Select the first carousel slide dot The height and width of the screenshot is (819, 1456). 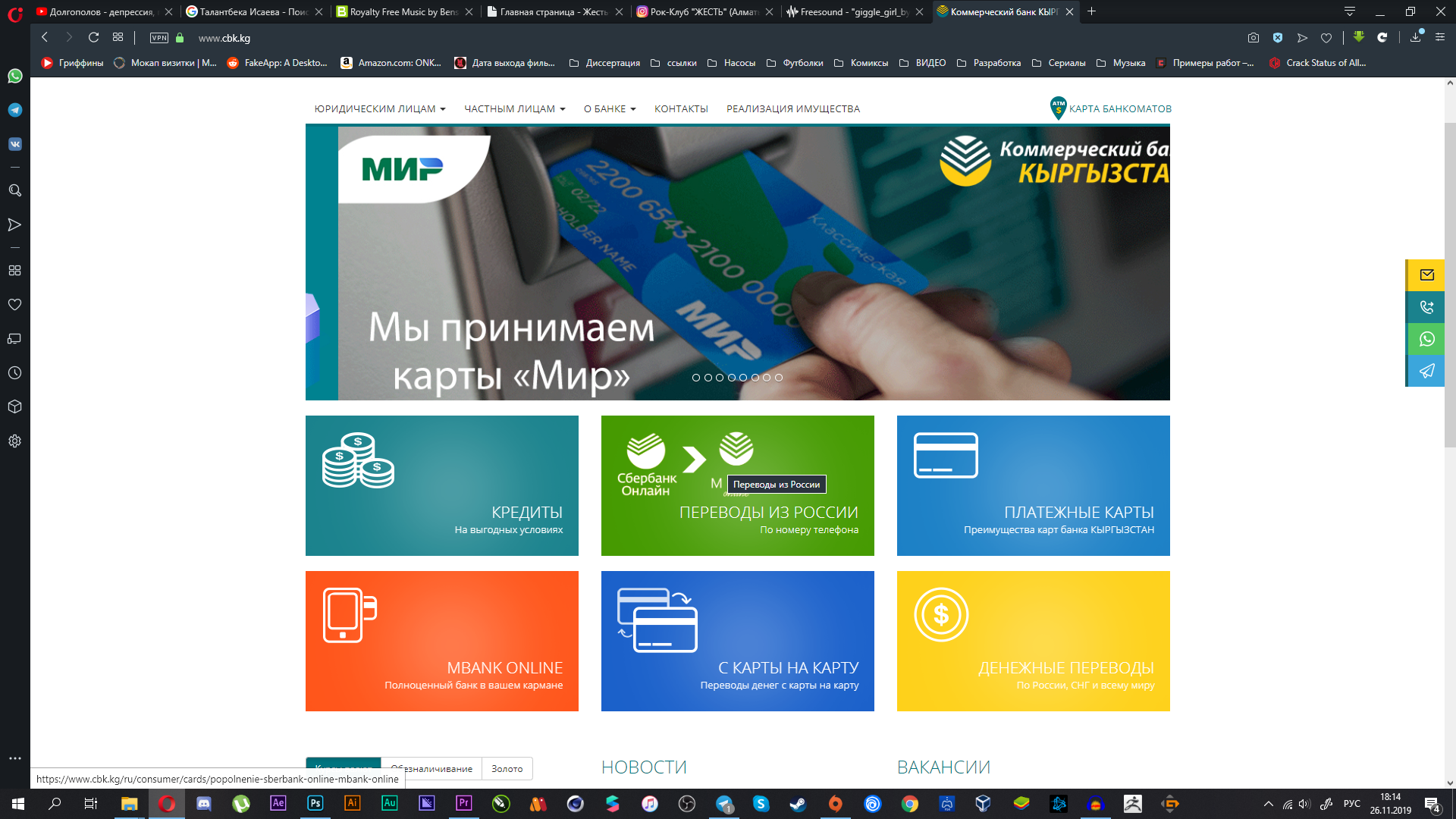[x=696, y=378]
